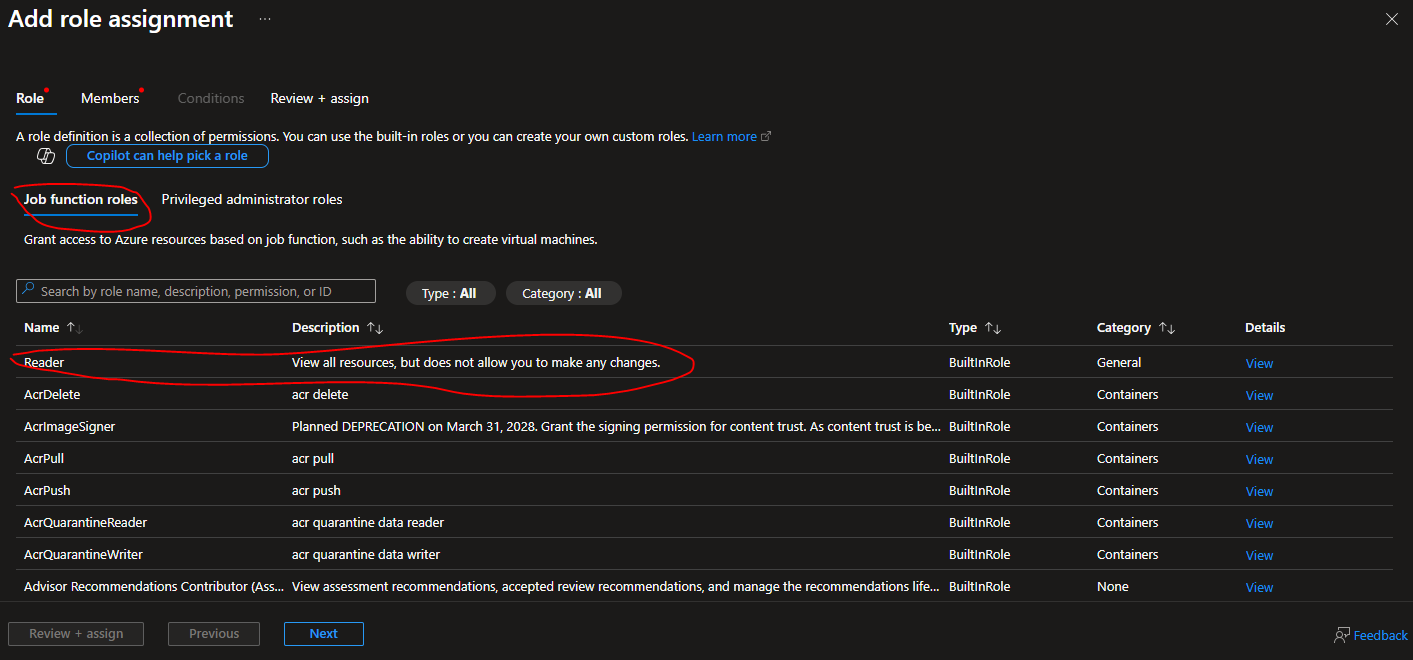Sort using the Category column arrows

1167,328
